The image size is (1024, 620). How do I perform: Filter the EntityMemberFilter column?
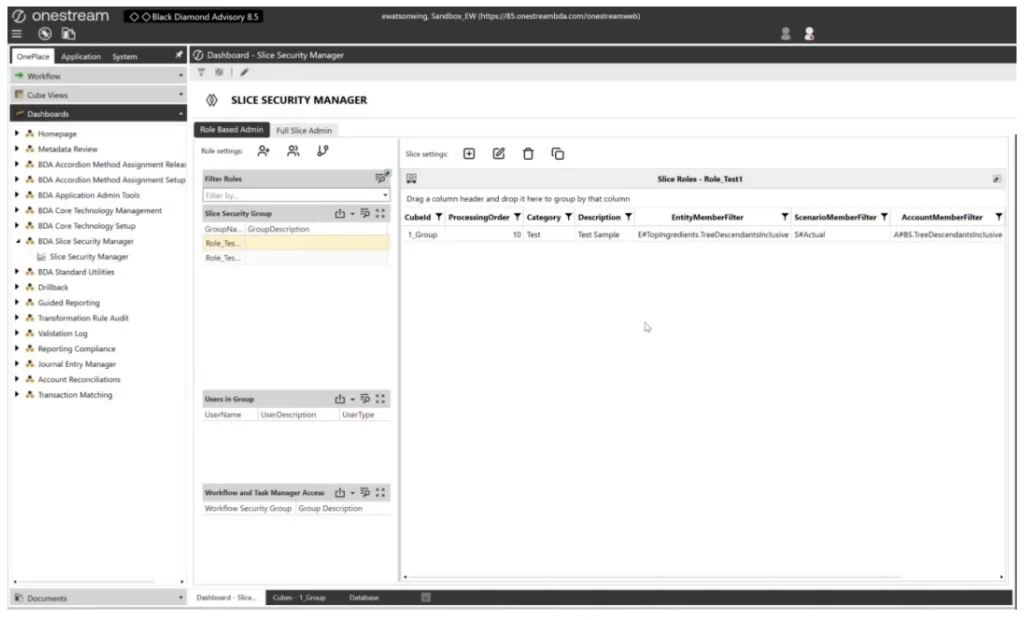pyautogui.click(x=784, y=218)
